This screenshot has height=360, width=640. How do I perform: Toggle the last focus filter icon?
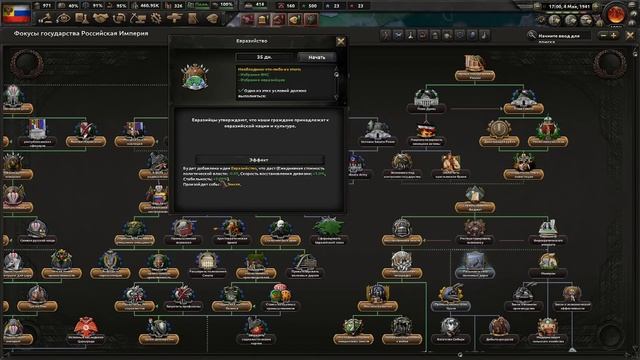(x=484, y=36)
